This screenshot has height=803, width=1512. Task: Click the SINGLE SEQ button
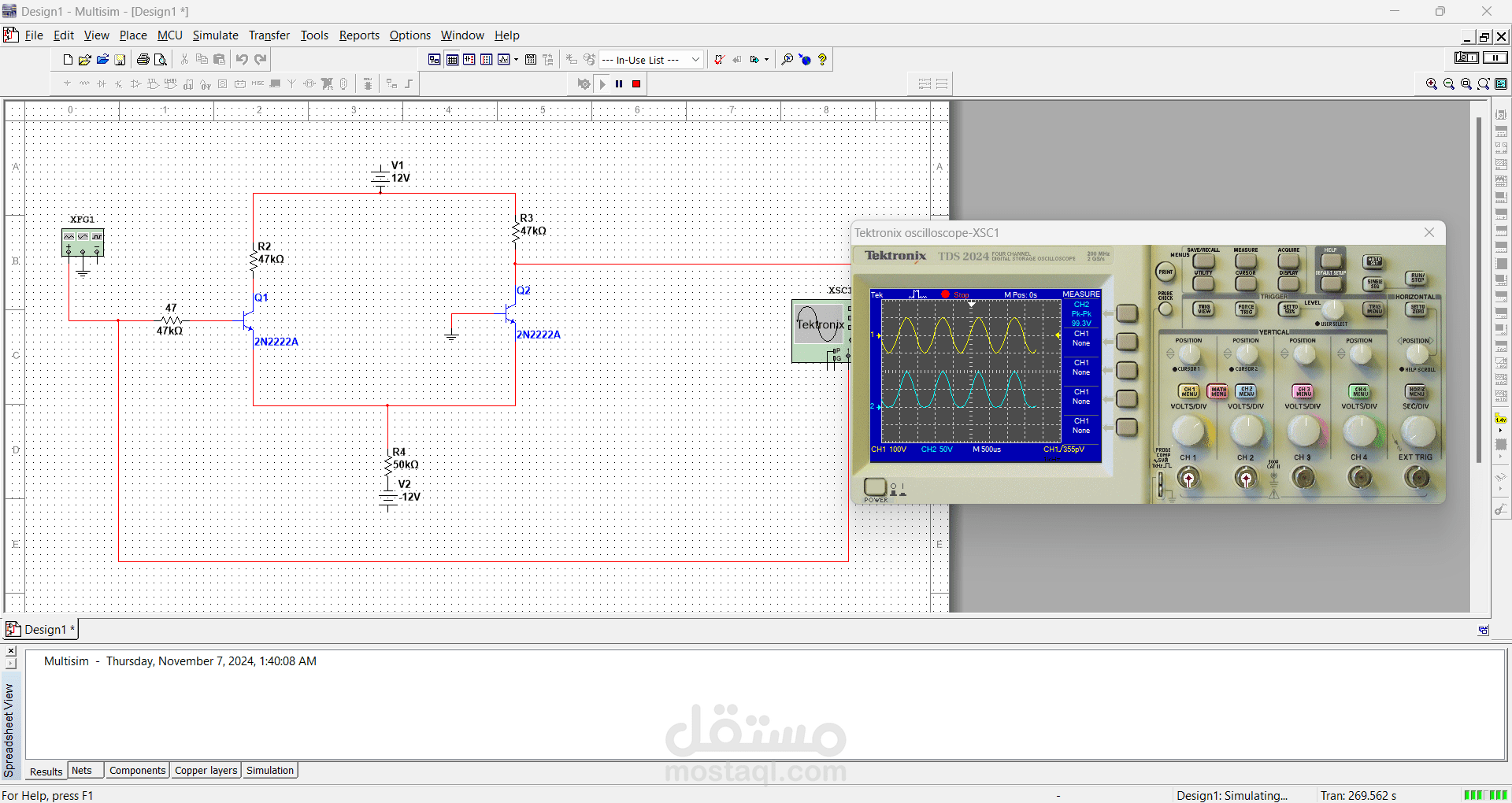tap(1374, 283)
